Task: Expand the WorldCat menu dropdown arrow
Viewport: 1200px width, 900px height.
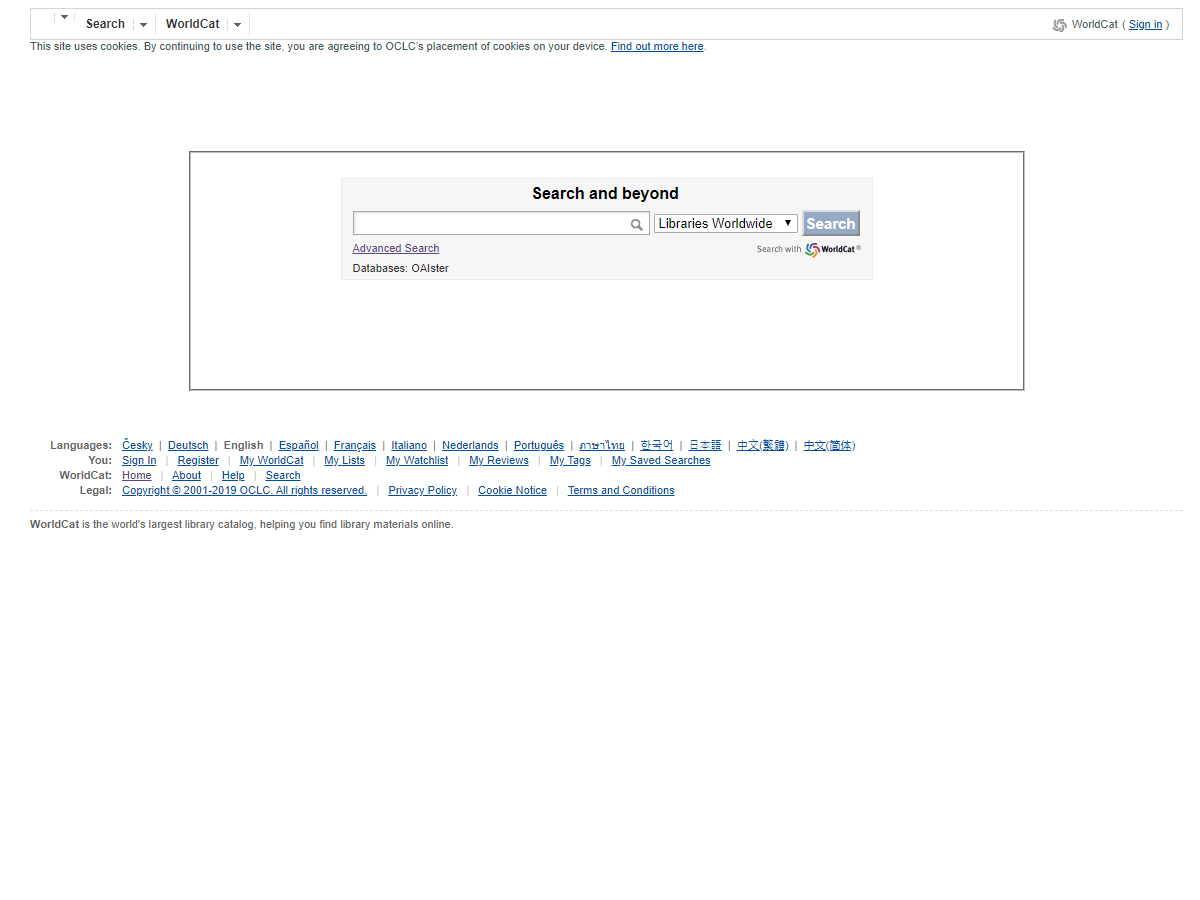Action: point(237,25)
